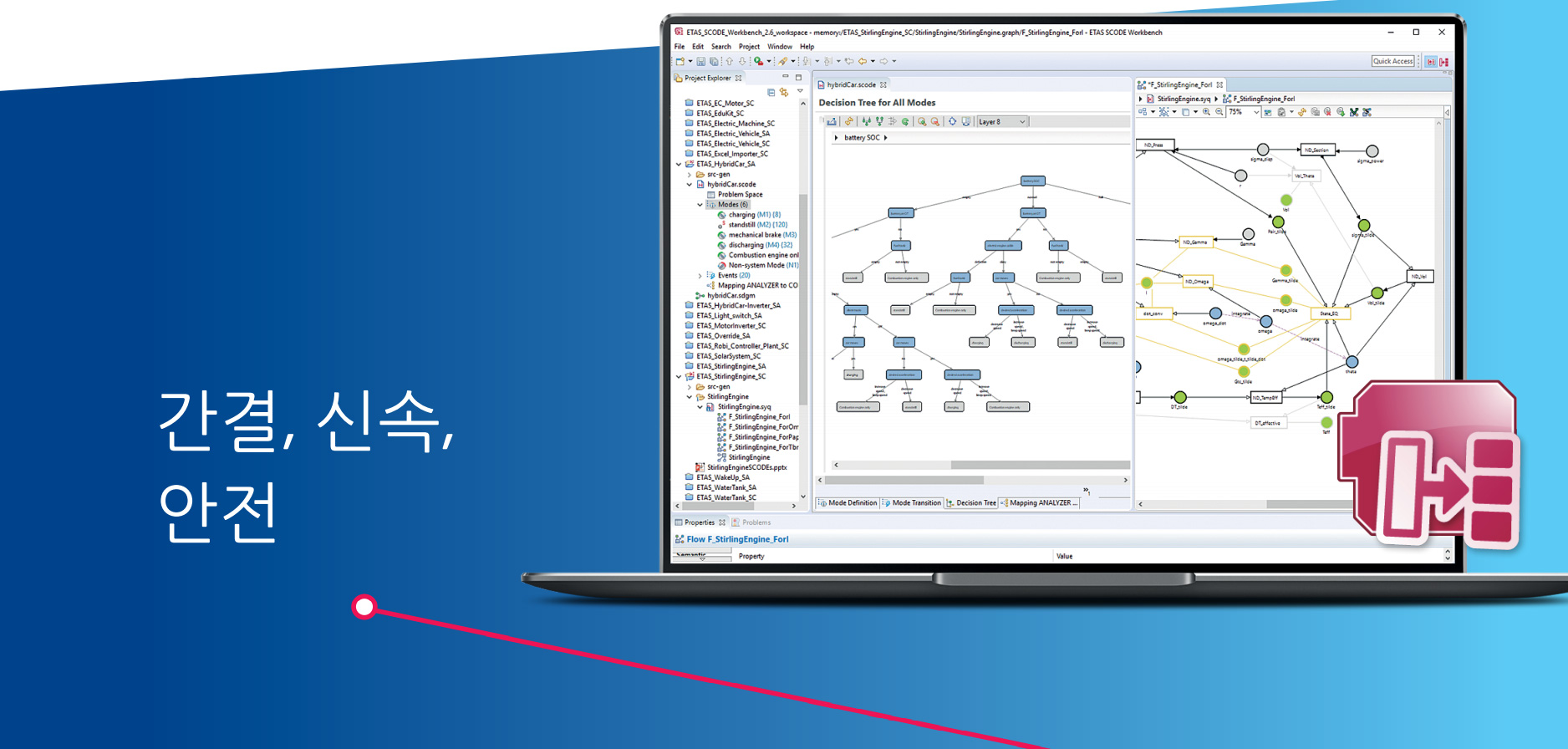Screen dimensions: 1568x749
Task: Click Link with Editor icon in Project Explorer
Action: 784,92
